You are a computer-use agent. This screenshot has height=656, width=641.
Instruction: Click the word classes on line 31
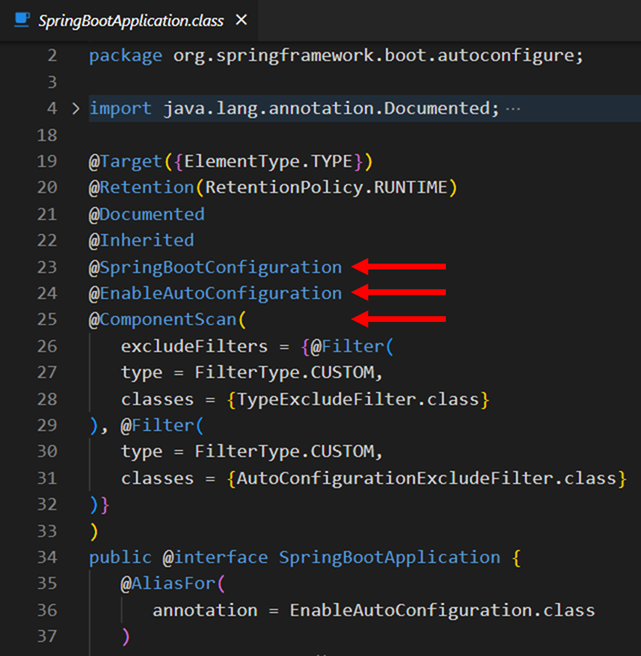[157, 478]
